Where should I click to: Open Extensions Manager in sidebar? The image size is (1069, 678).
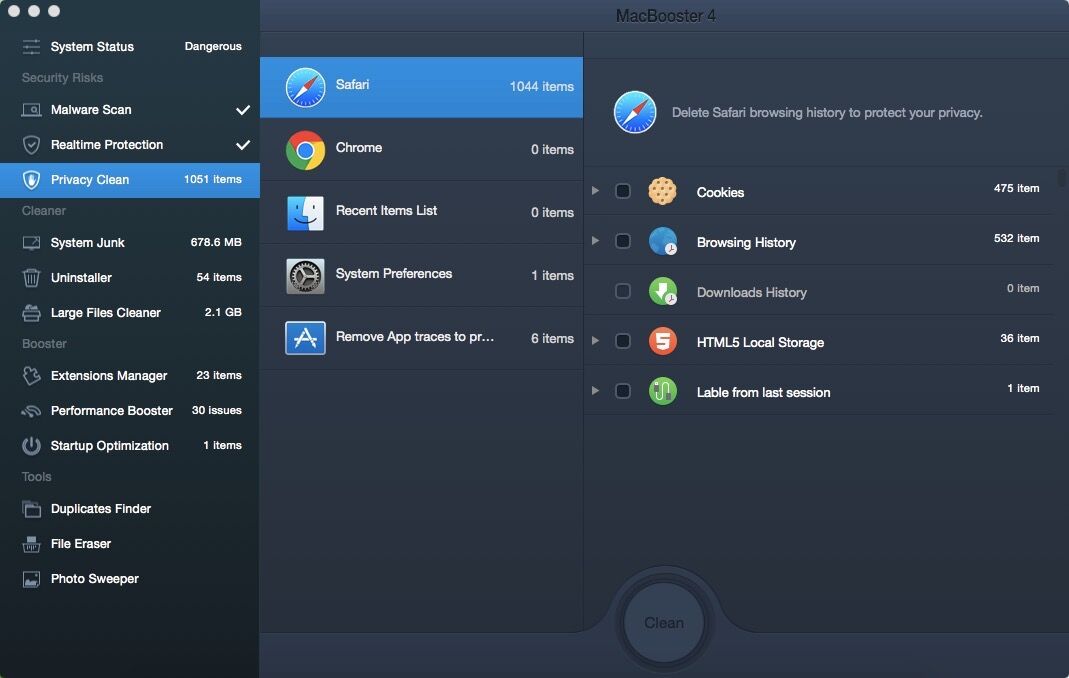tap(130, 376)
